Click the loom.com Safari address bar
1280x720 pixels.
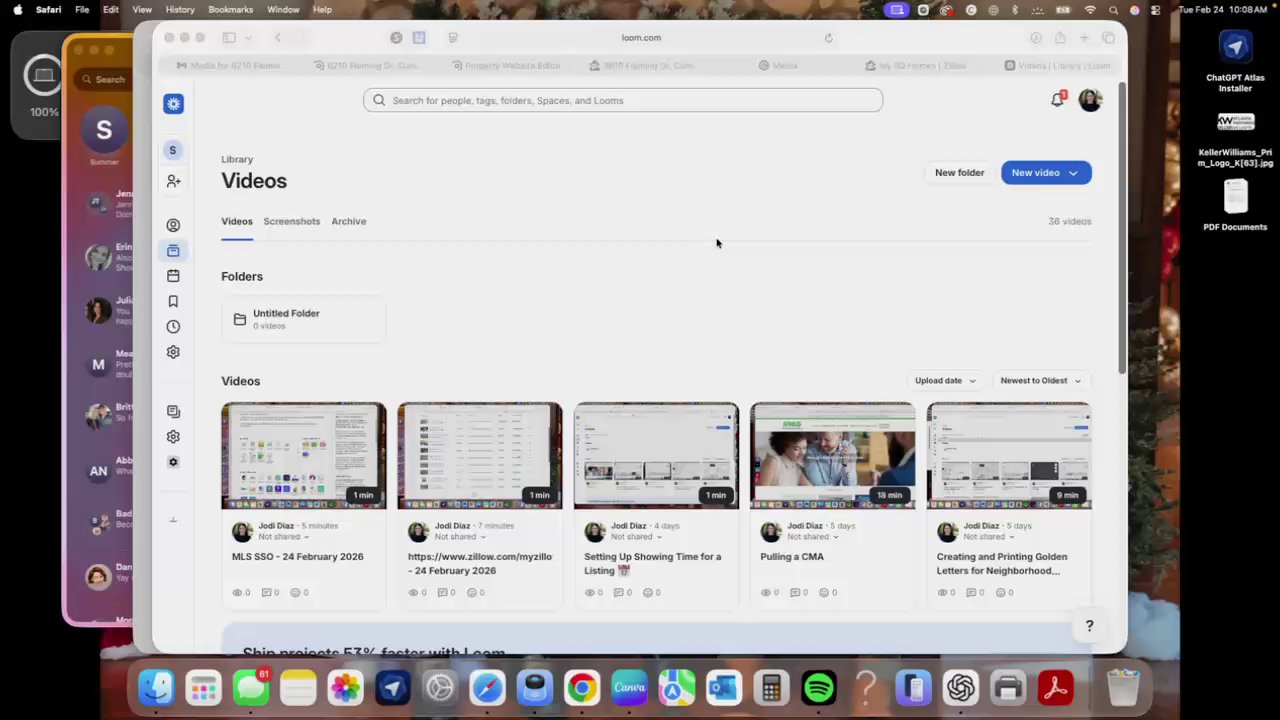(x=641, y=38)
